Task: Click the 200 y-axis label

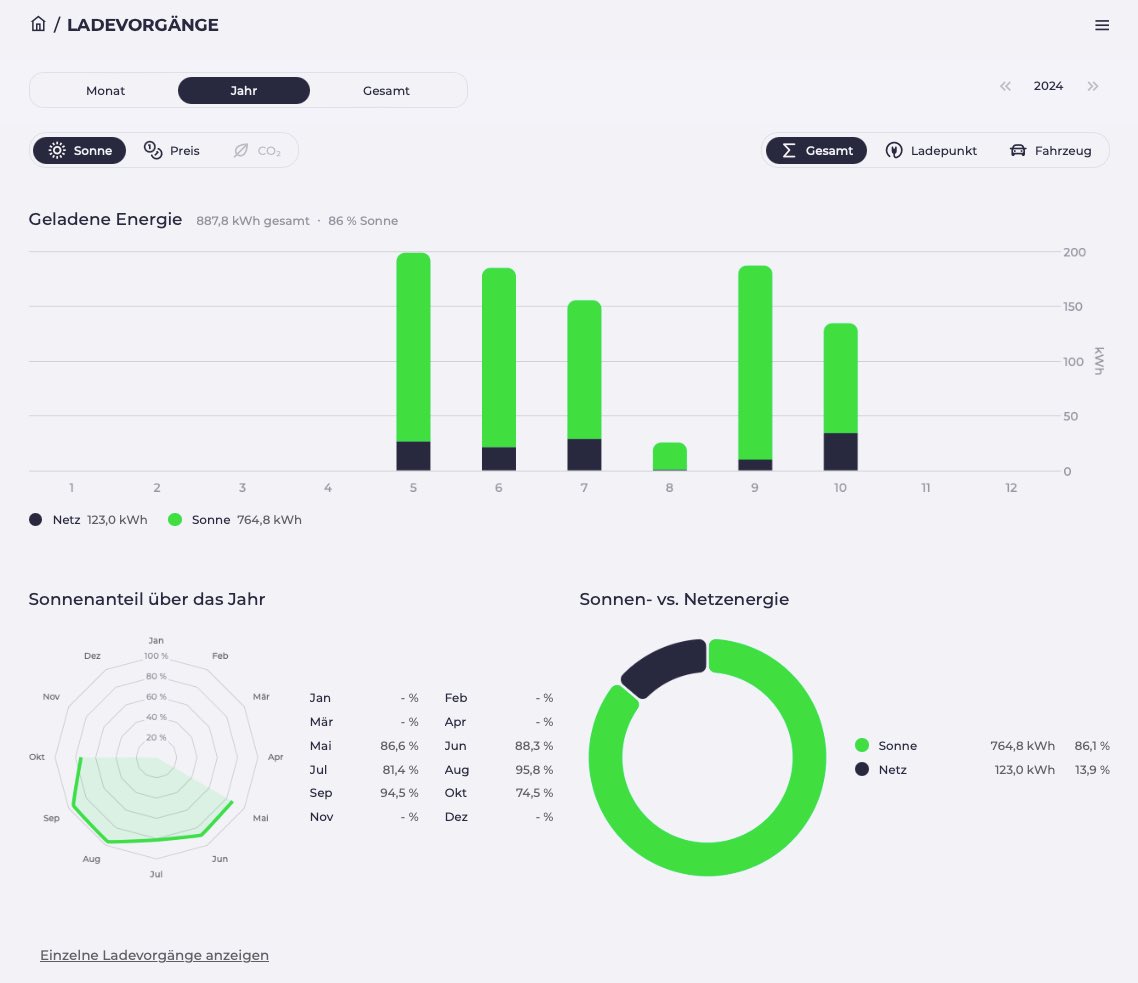Action: coord(1074,252)
